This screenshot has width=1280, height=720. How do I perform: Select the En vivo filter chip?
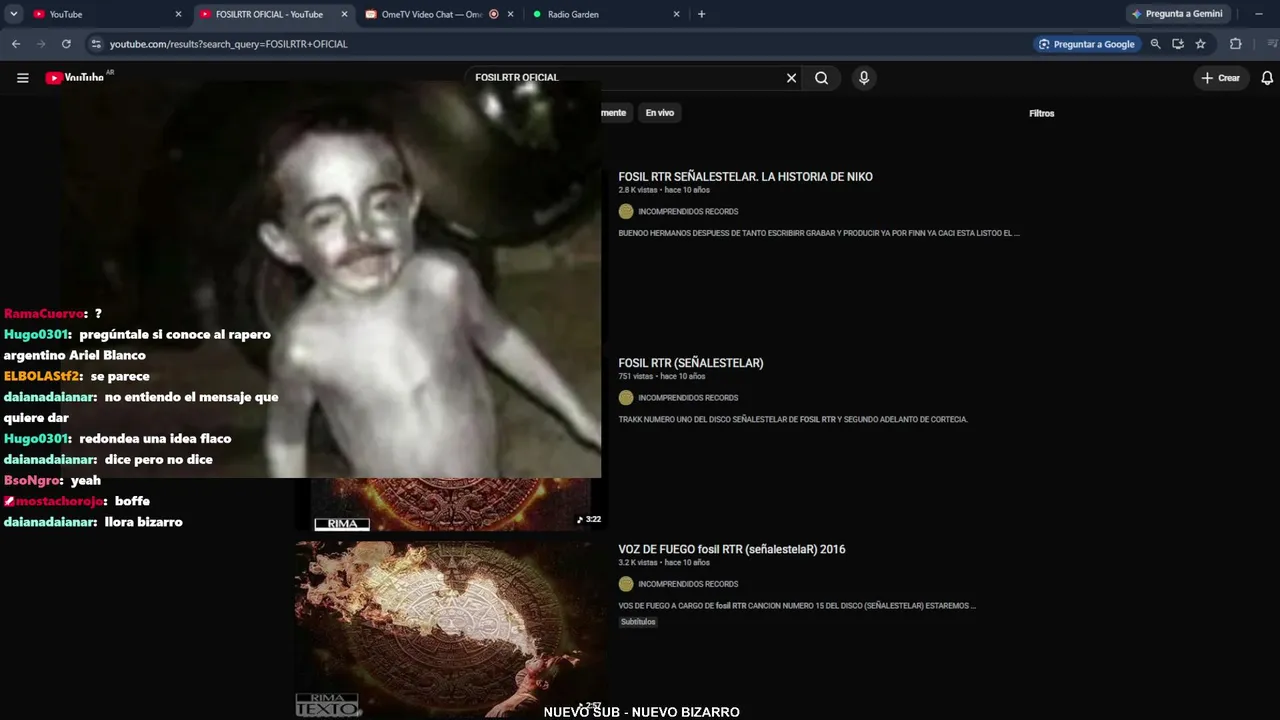(659, 113)
